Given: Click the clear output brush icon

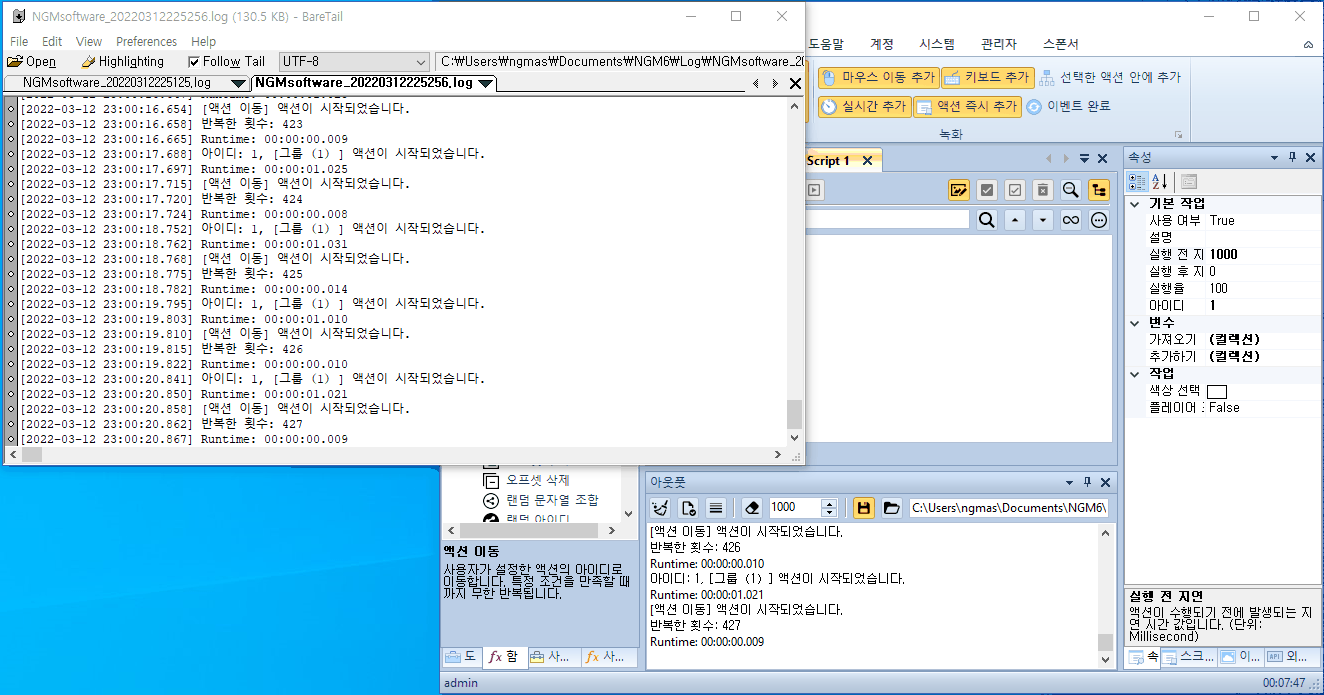Looking at the screenshot, I should (x=660, y=508).
